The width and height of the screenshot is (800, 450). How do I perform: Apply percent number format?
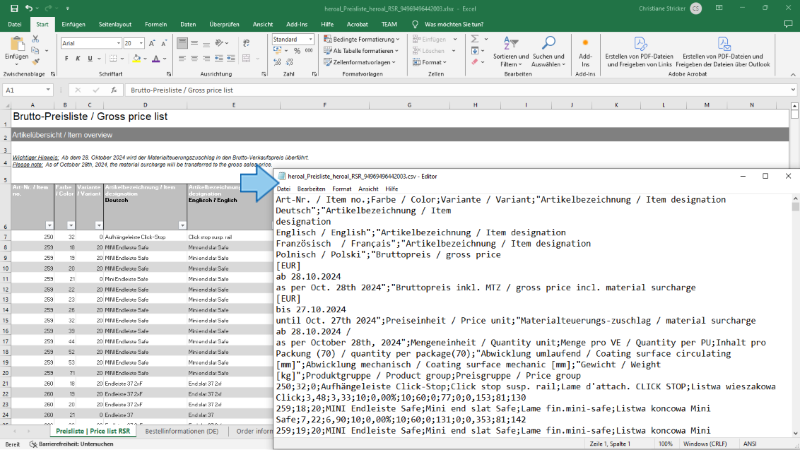pos(297,51)
